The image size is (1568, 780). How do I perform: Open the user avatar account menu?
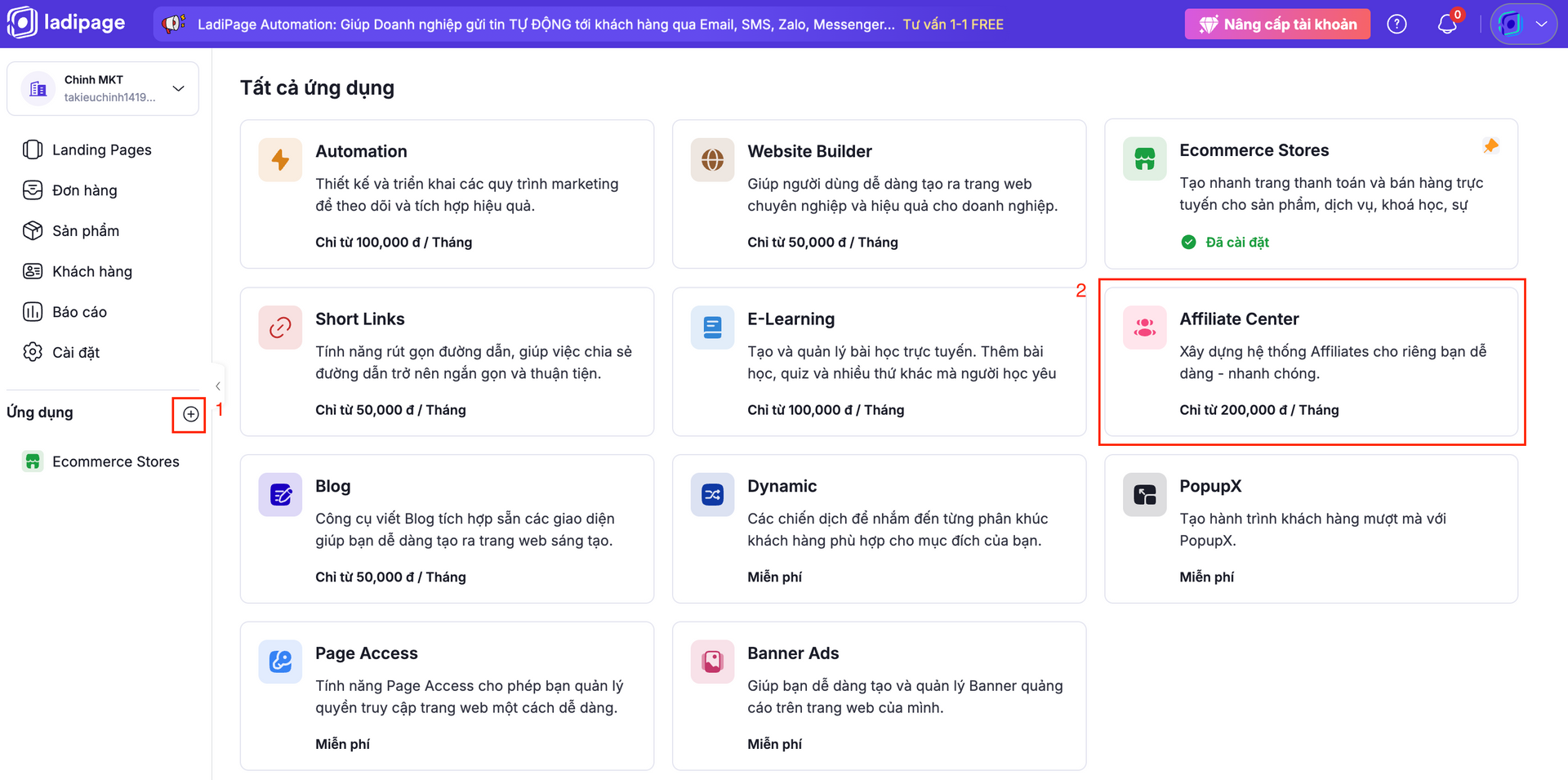tap(1523, 24)
